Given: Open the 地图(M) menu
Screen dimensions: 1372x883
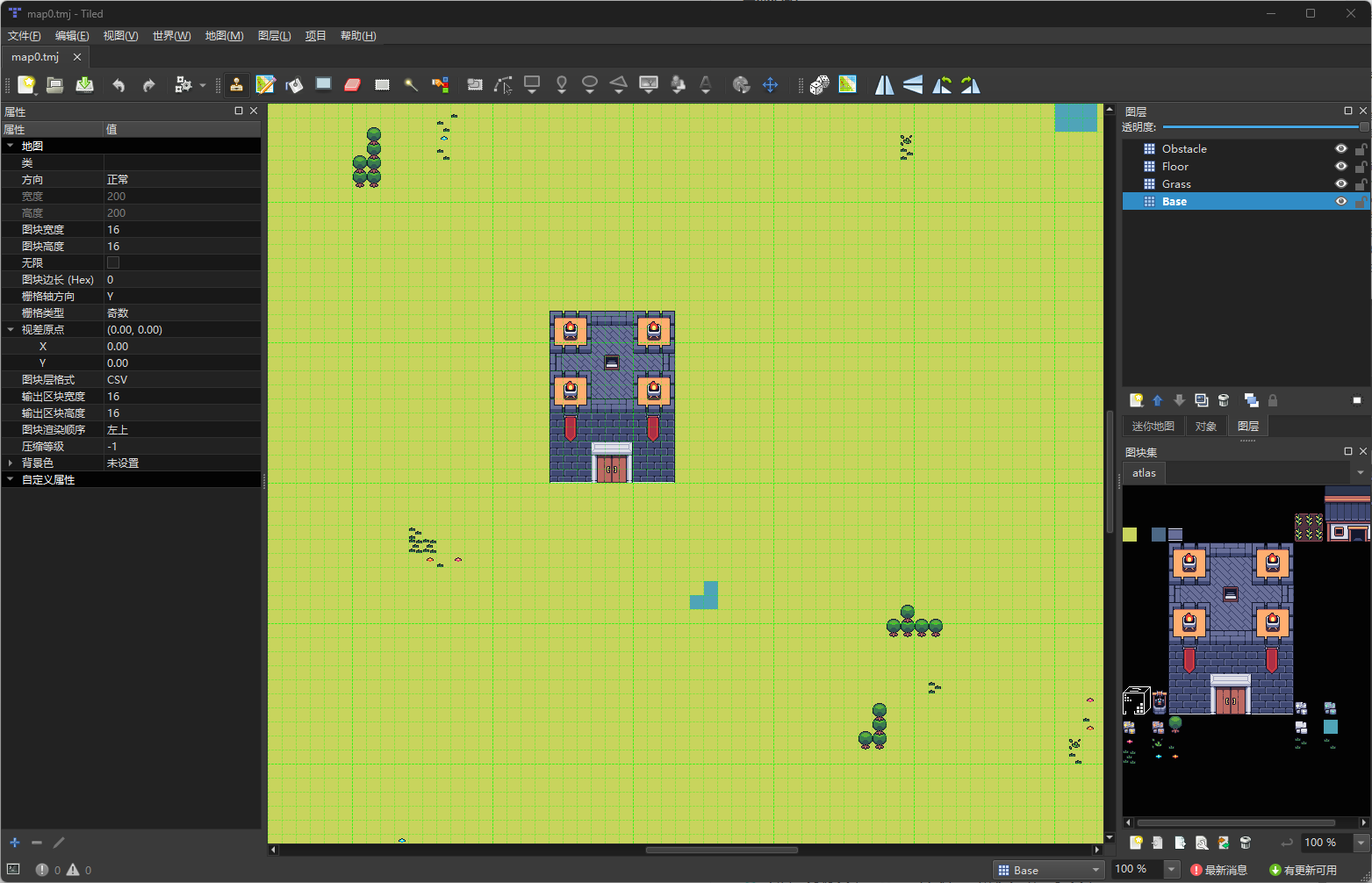Looking at the screenshot, I should coord(224,36).
